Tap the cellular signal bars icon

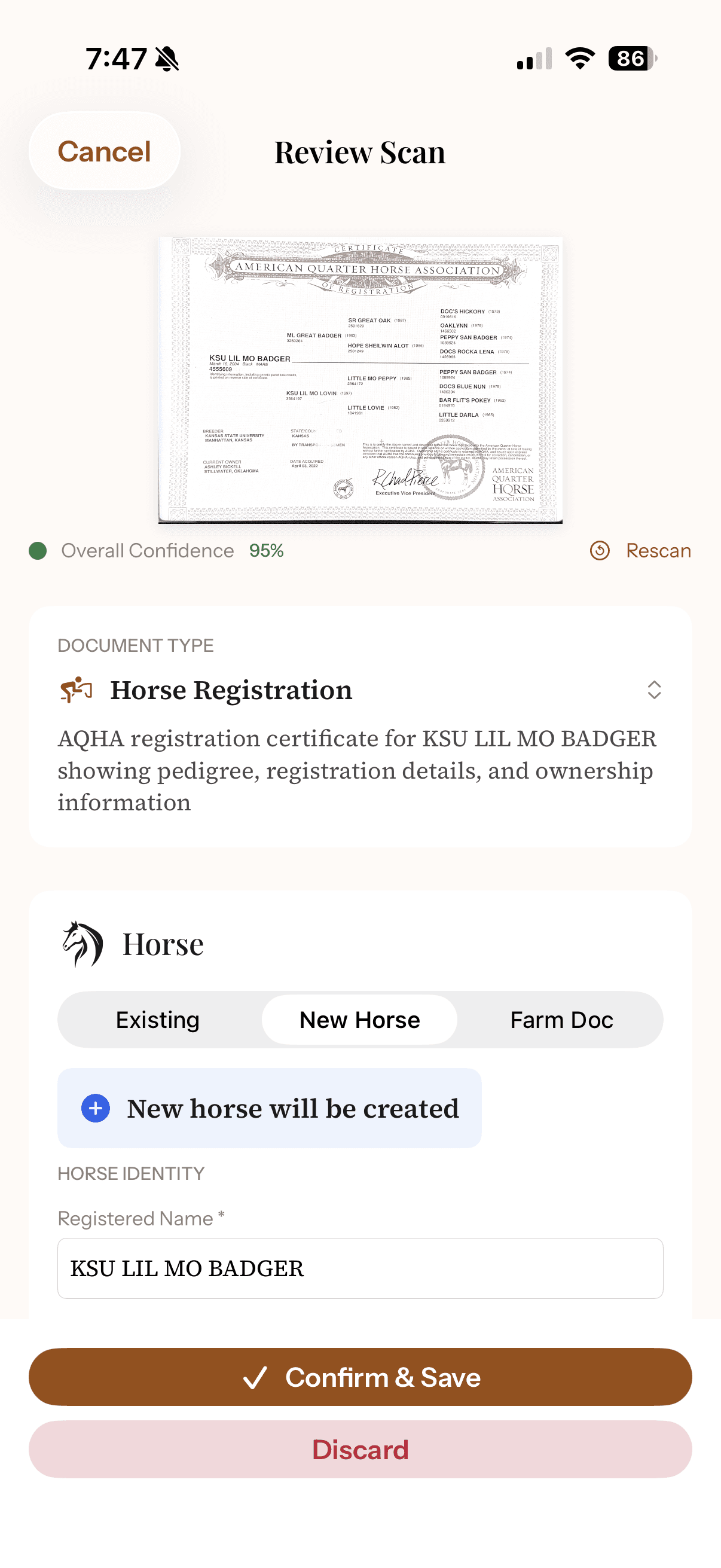pos(533,59)
